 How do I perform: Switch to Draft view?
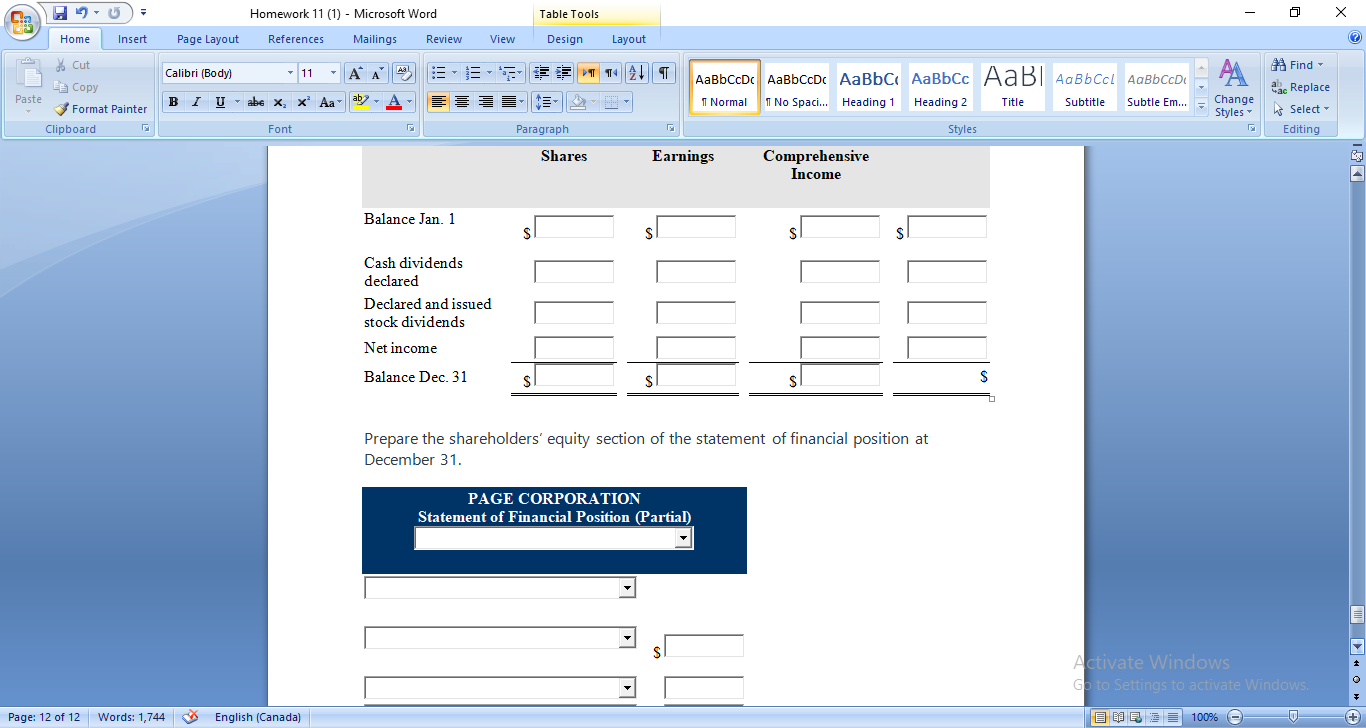(1172, 717)
